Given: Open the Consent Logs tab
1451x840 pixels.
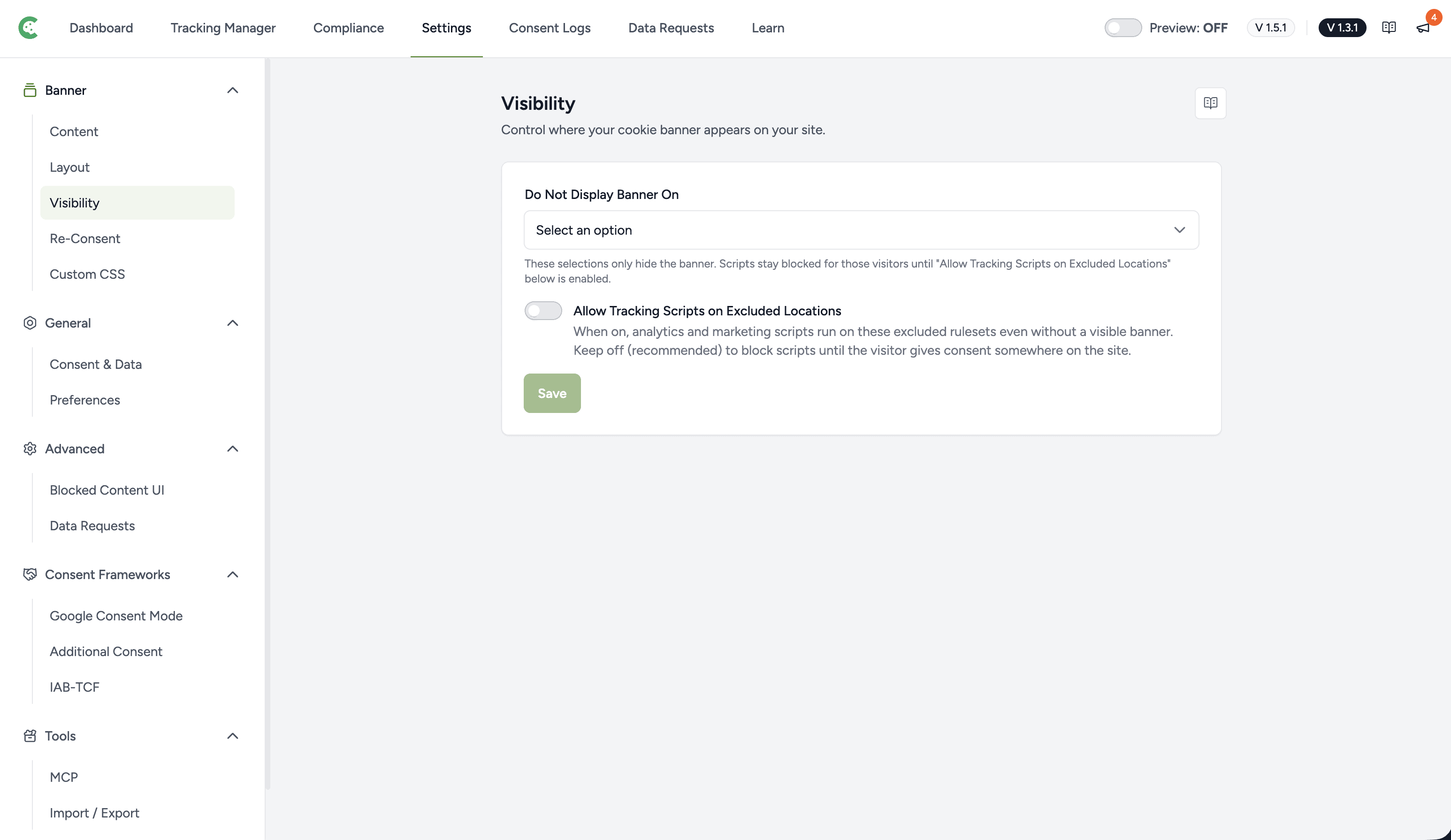Looking at the screenshot, I should tap(550, 28).
